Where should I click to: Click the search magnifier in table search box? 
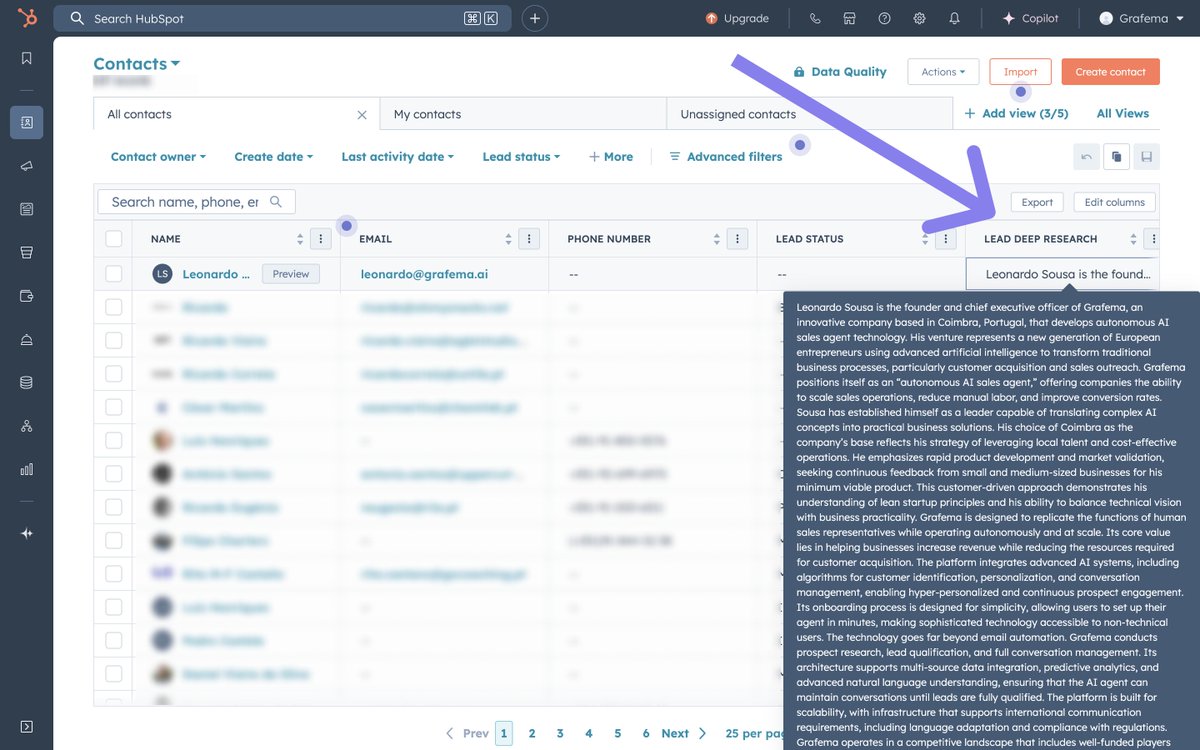click(276, 202)
